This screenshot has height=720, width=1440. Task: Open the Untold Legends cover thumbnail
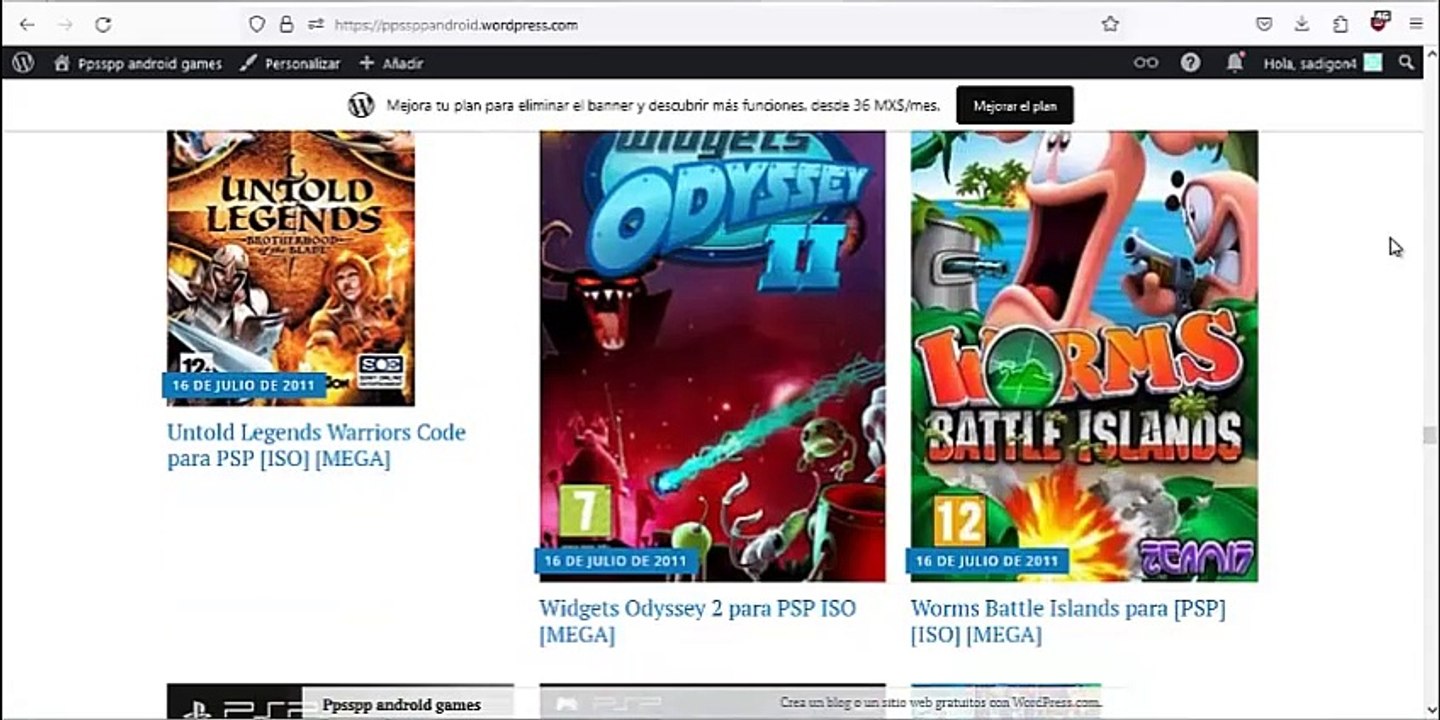click(x=291, y=268)
